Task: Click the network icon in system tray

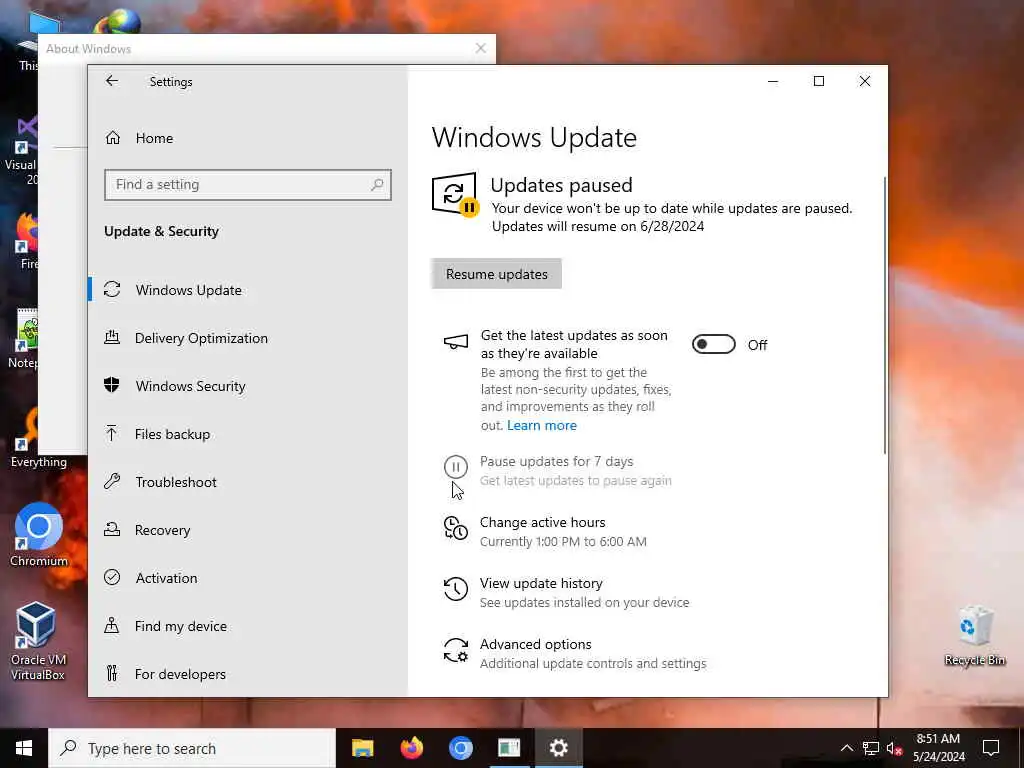Action: pos(871,748)
